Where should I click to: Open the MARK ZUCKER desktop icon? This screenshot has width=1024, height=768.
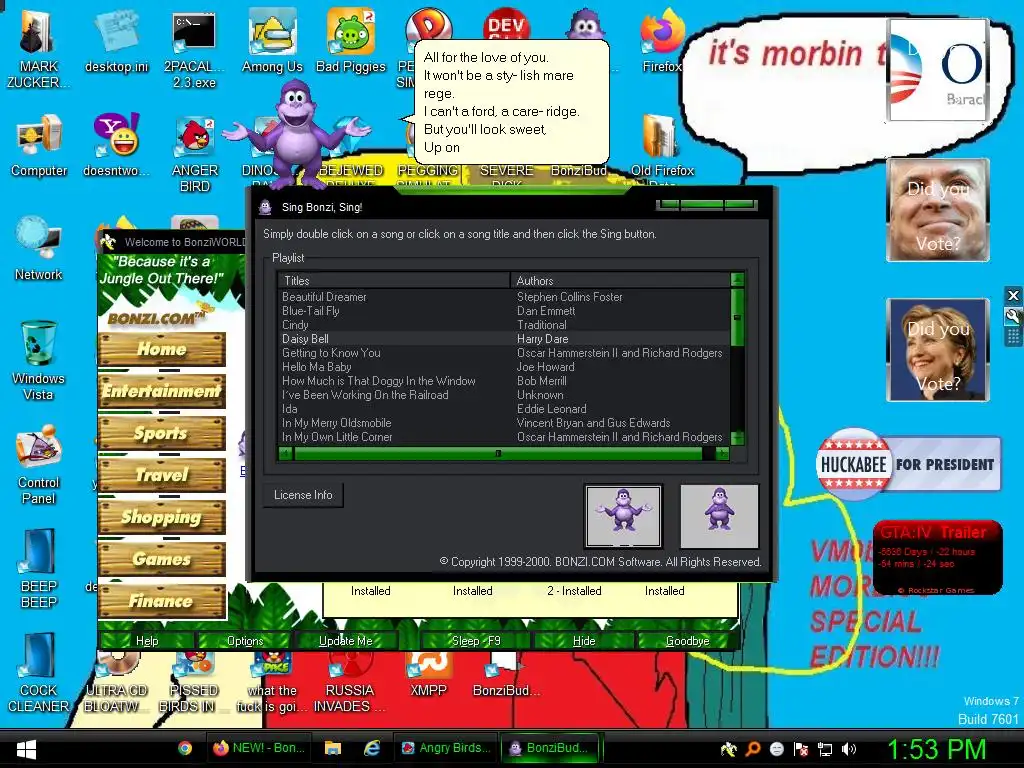[x=38, y=49]
